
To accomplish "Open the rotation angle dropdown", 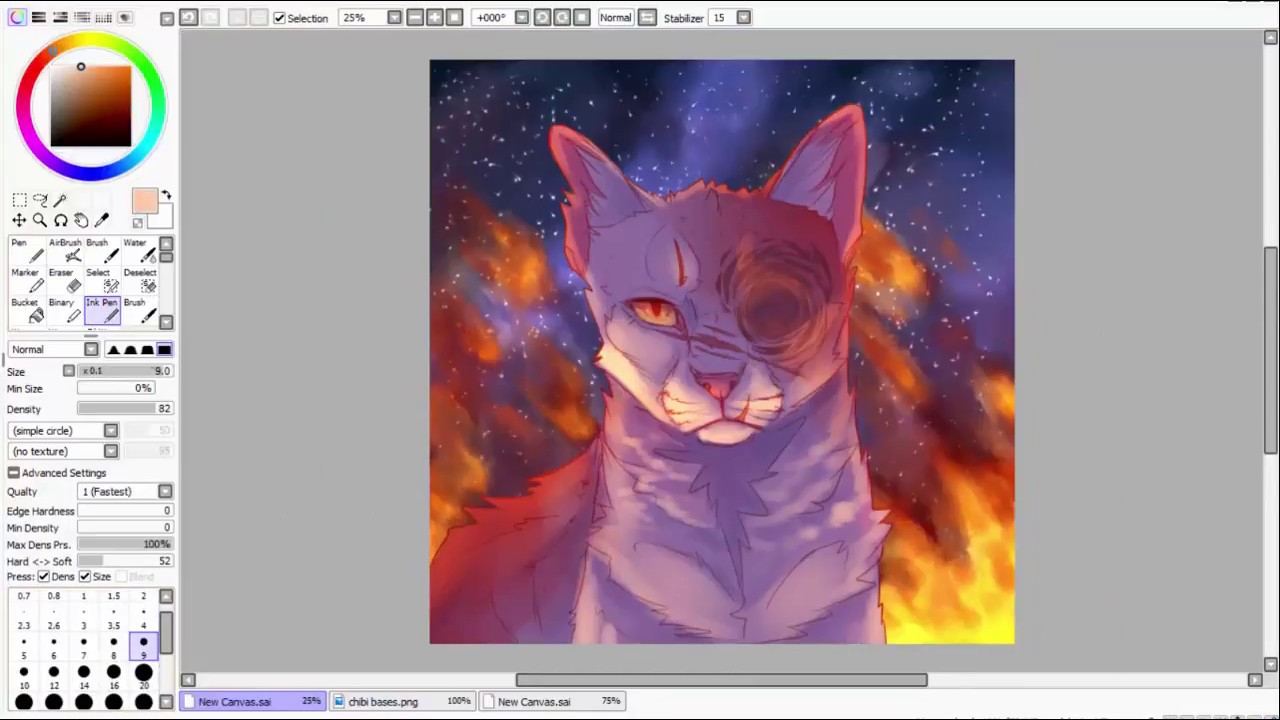I will (x=521, y=18).
